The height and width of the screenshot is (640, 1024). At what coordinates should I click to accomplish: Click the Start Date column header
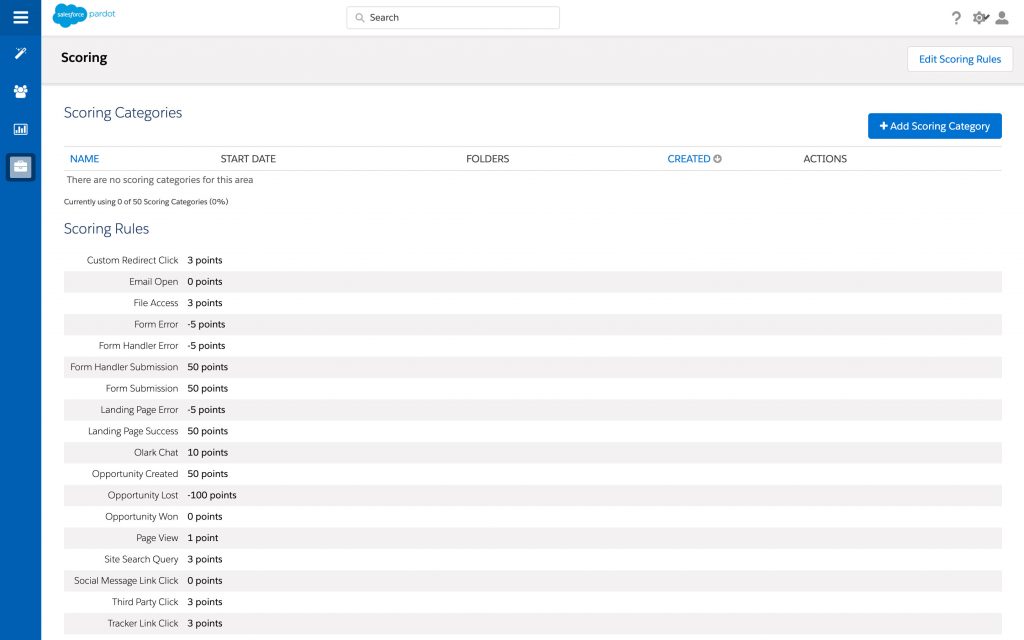[x=248, y=159]
